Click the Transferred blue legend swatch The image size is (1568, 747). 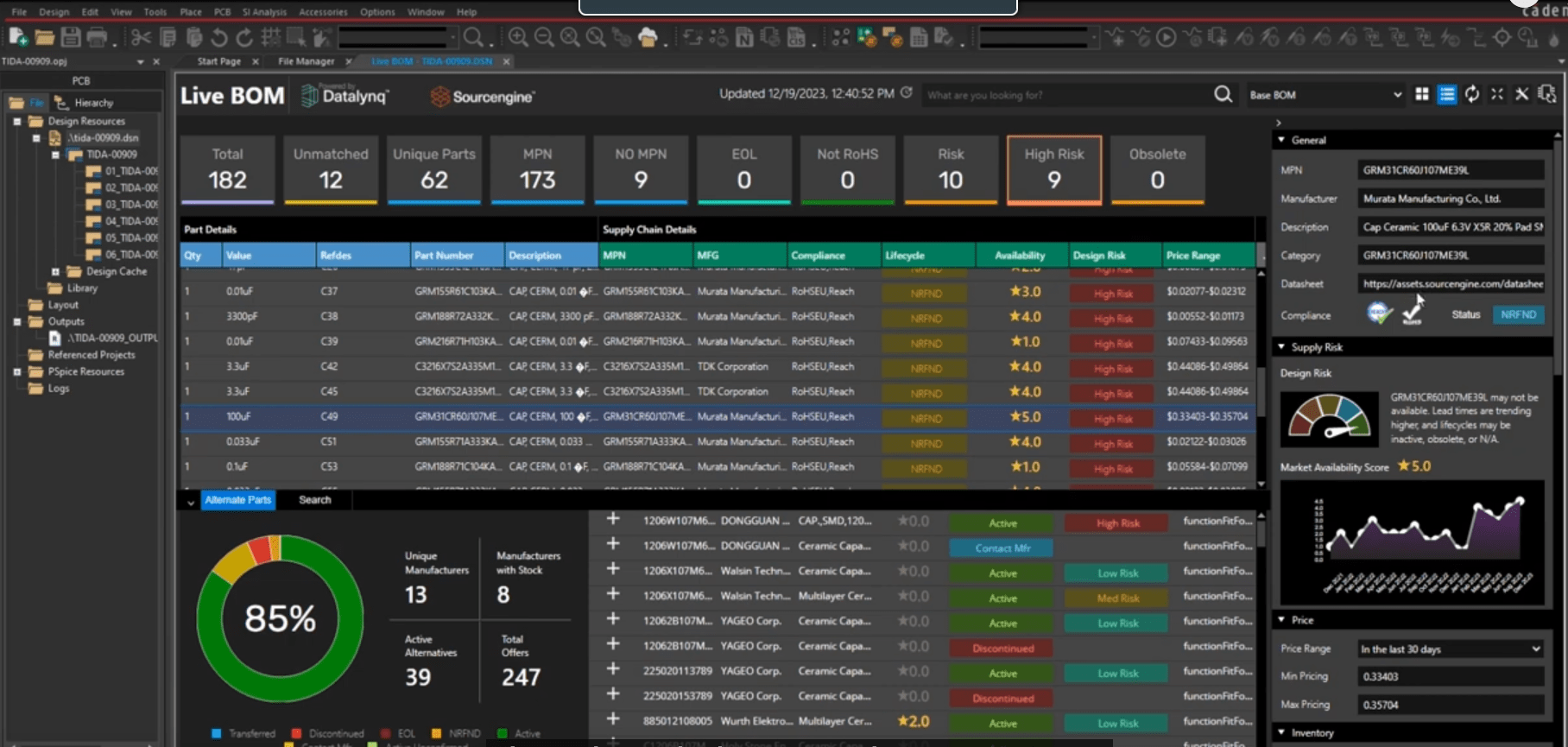(x=216, y=734)
